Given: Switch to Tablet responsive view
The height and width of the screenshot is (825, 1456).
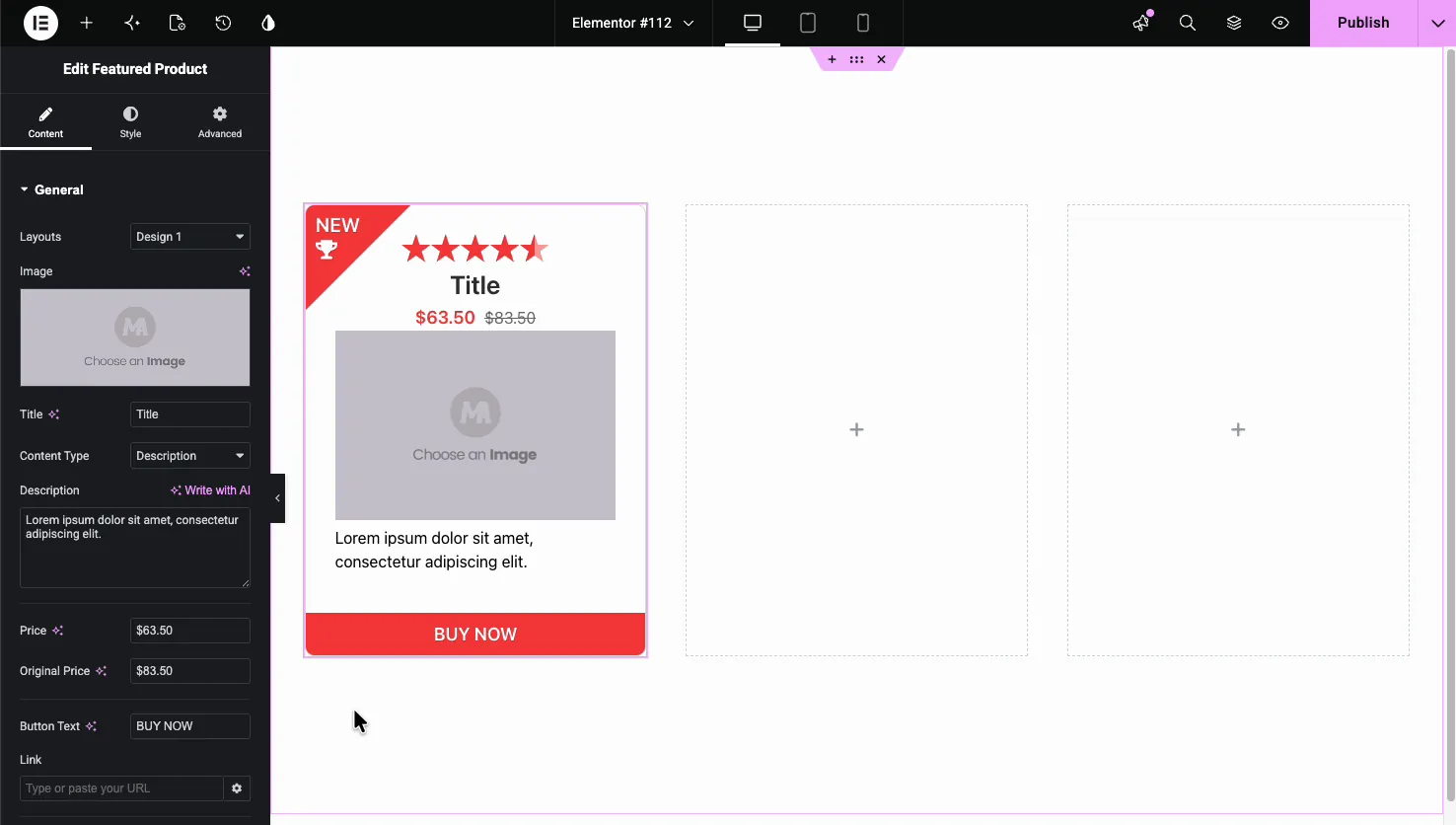Looking at the screenshot, I should coord(808,23).
